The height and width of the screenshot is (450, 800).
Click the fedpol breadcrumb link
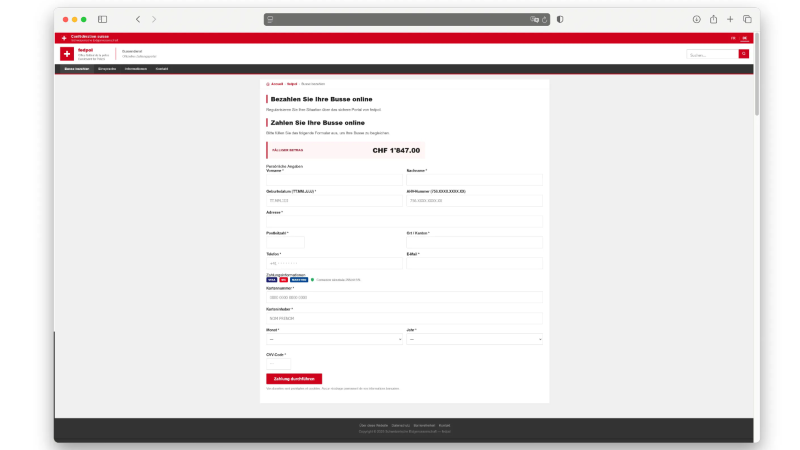click(292, 84)
